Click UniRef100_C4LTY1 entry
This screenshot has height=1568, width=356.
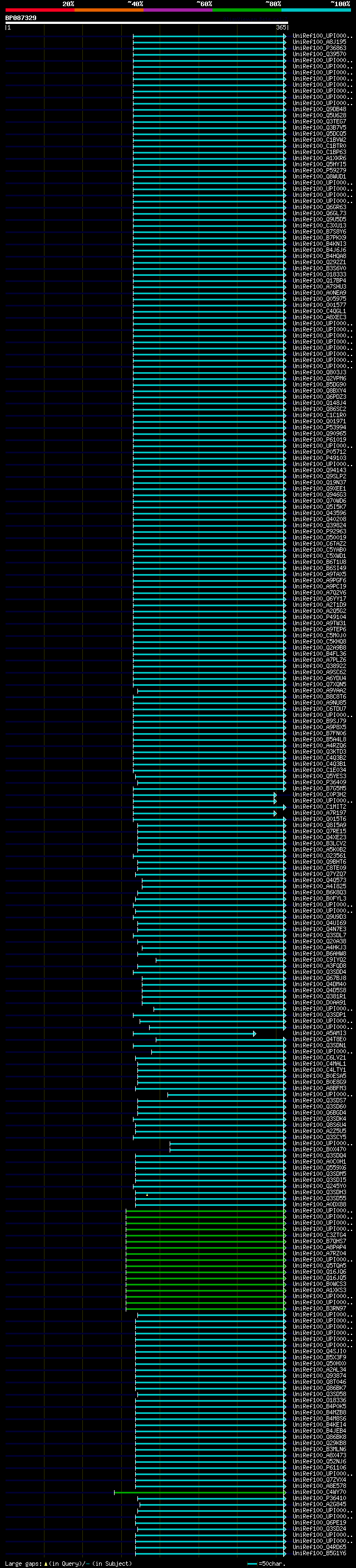(319, 1070)
